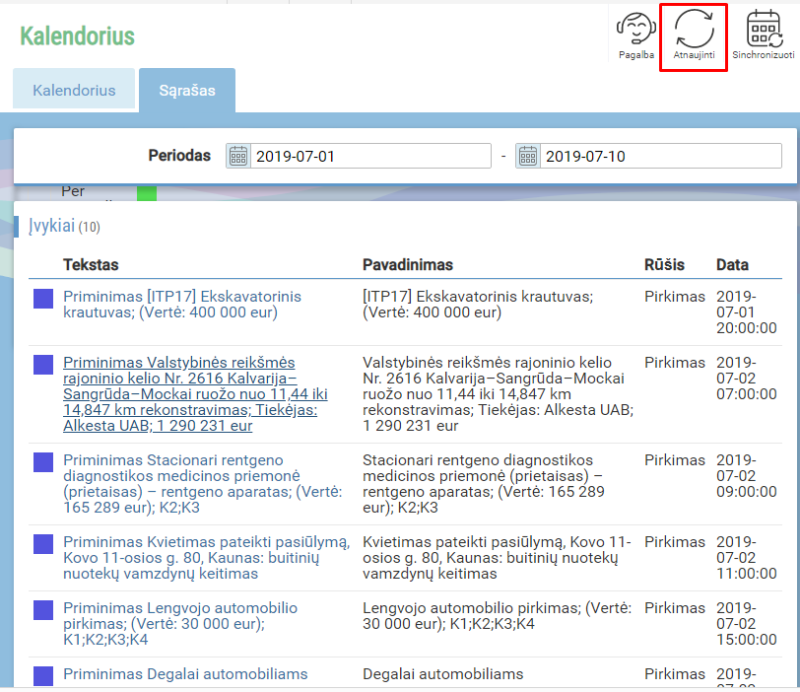The image size is (800, 692).
Task: Open calendar picker for period start date
Action: (238, 156)
